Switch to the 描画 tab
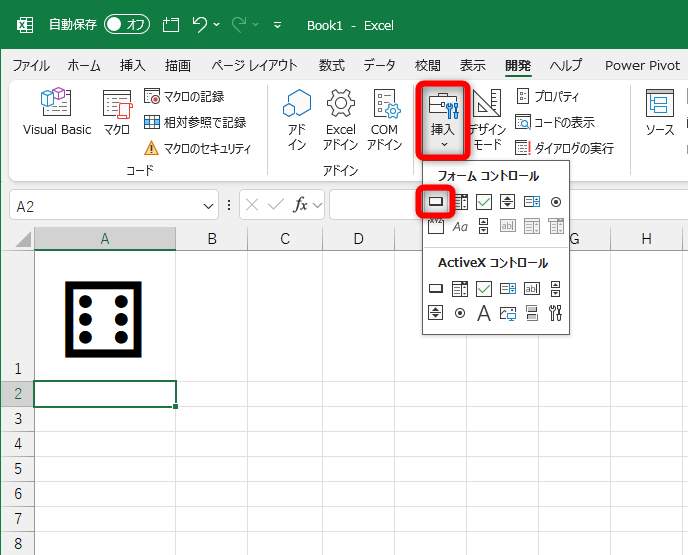688x555 pixels. click(x=178, y=65)
